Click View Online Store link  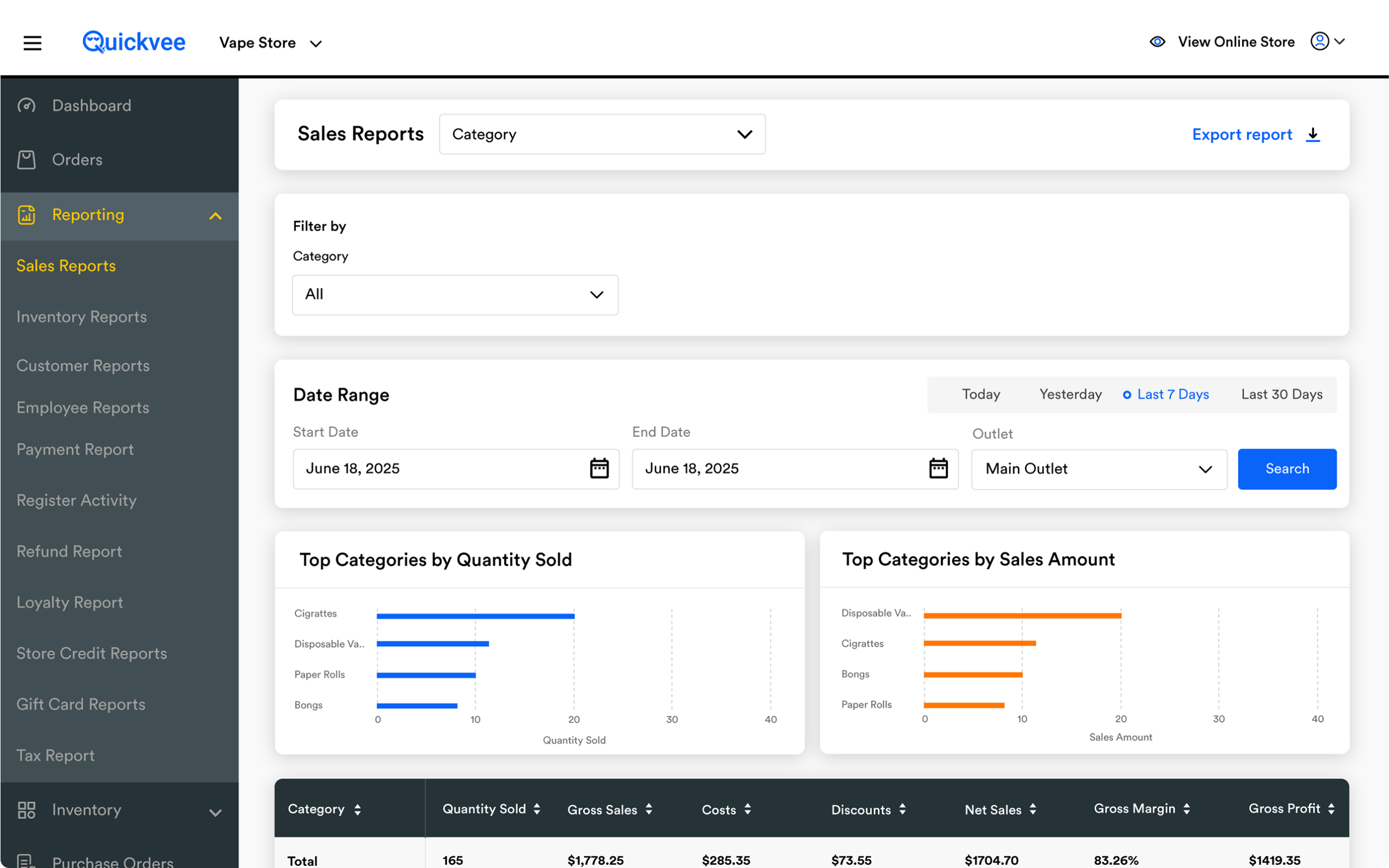[1236, 42]
